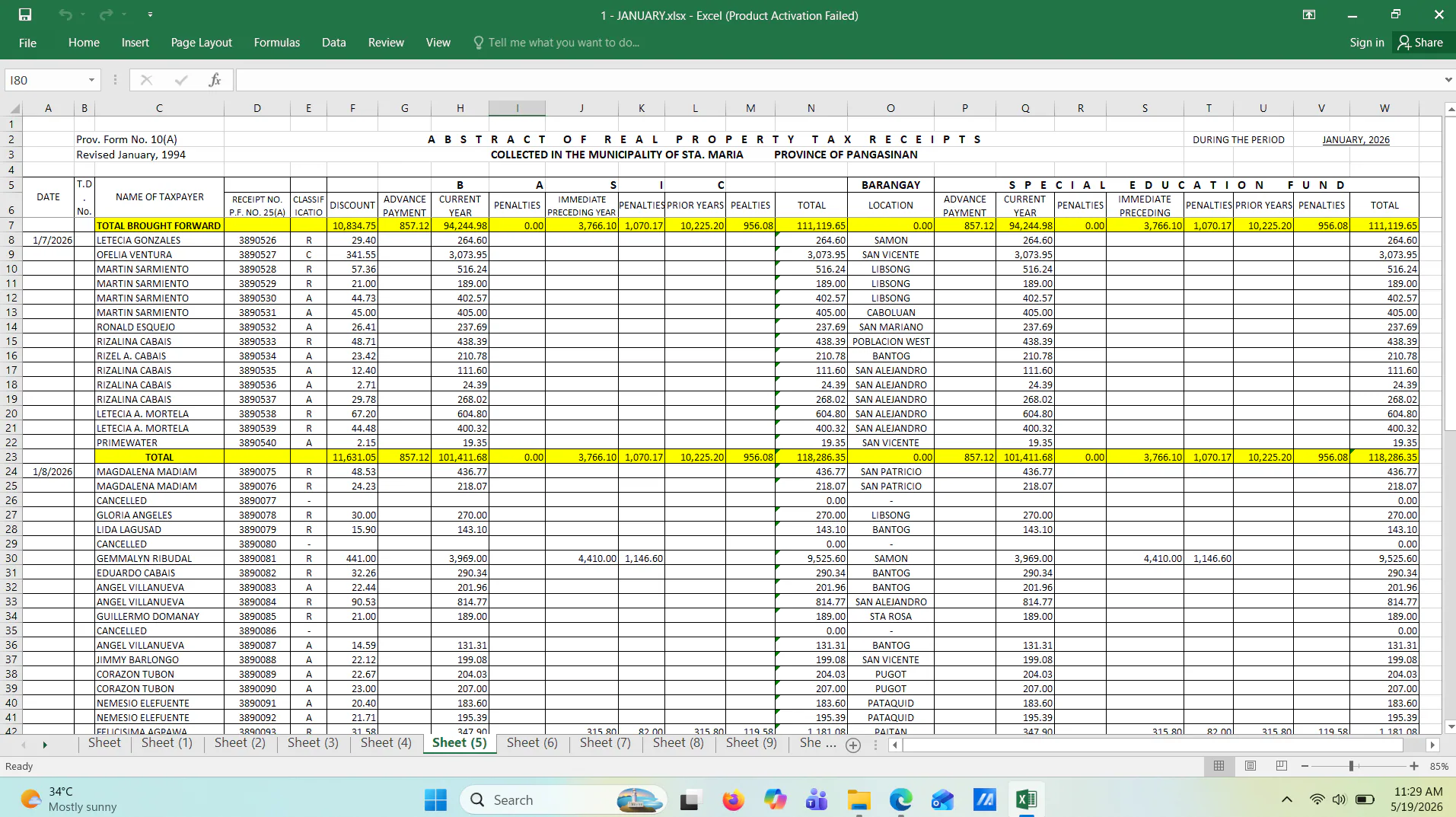Click the New sheet plus icon
Image resolution: width=1456 pixels, height=817 pixels.
coord(853,745)
